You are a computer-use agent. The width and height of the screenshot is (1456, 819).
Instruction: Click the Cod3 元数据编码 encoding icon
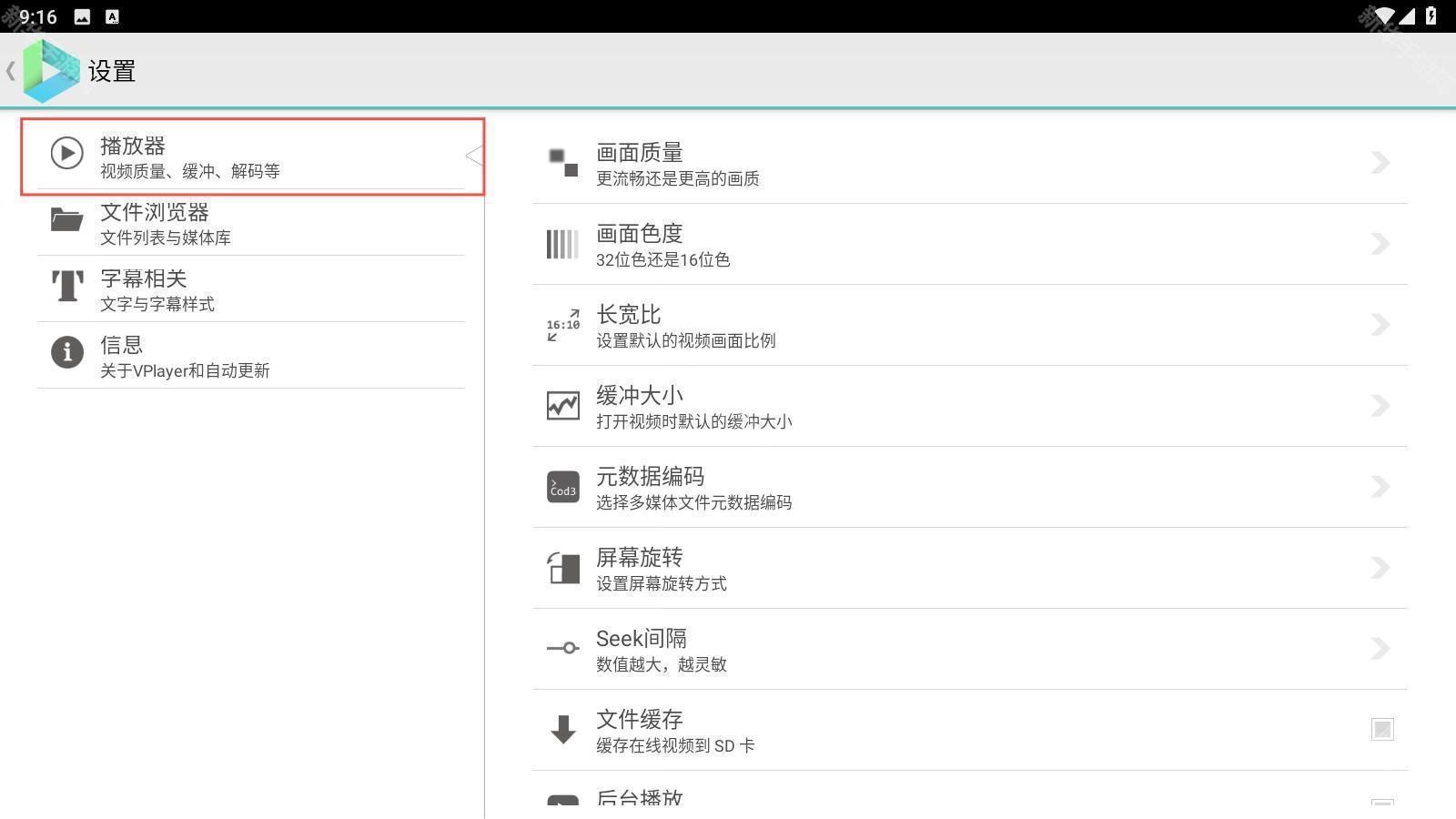[x=562, y=487]
